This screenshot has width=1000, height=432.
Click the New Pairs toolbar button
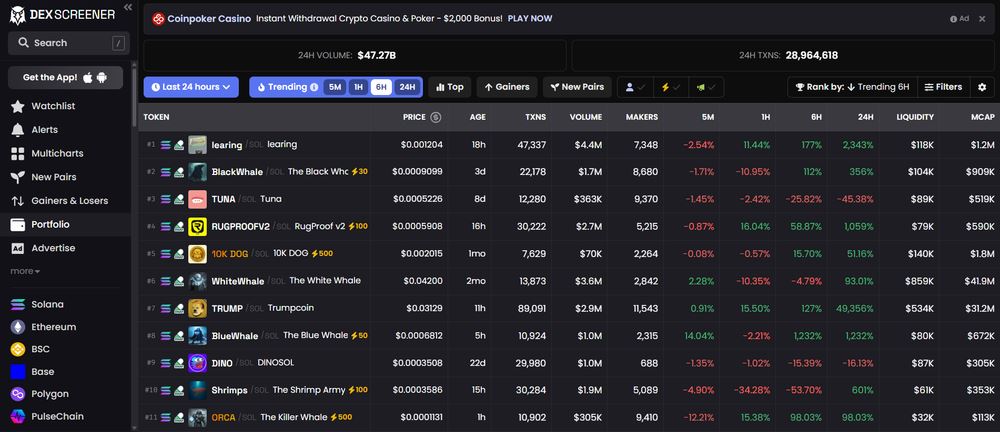tap(577, 87)
